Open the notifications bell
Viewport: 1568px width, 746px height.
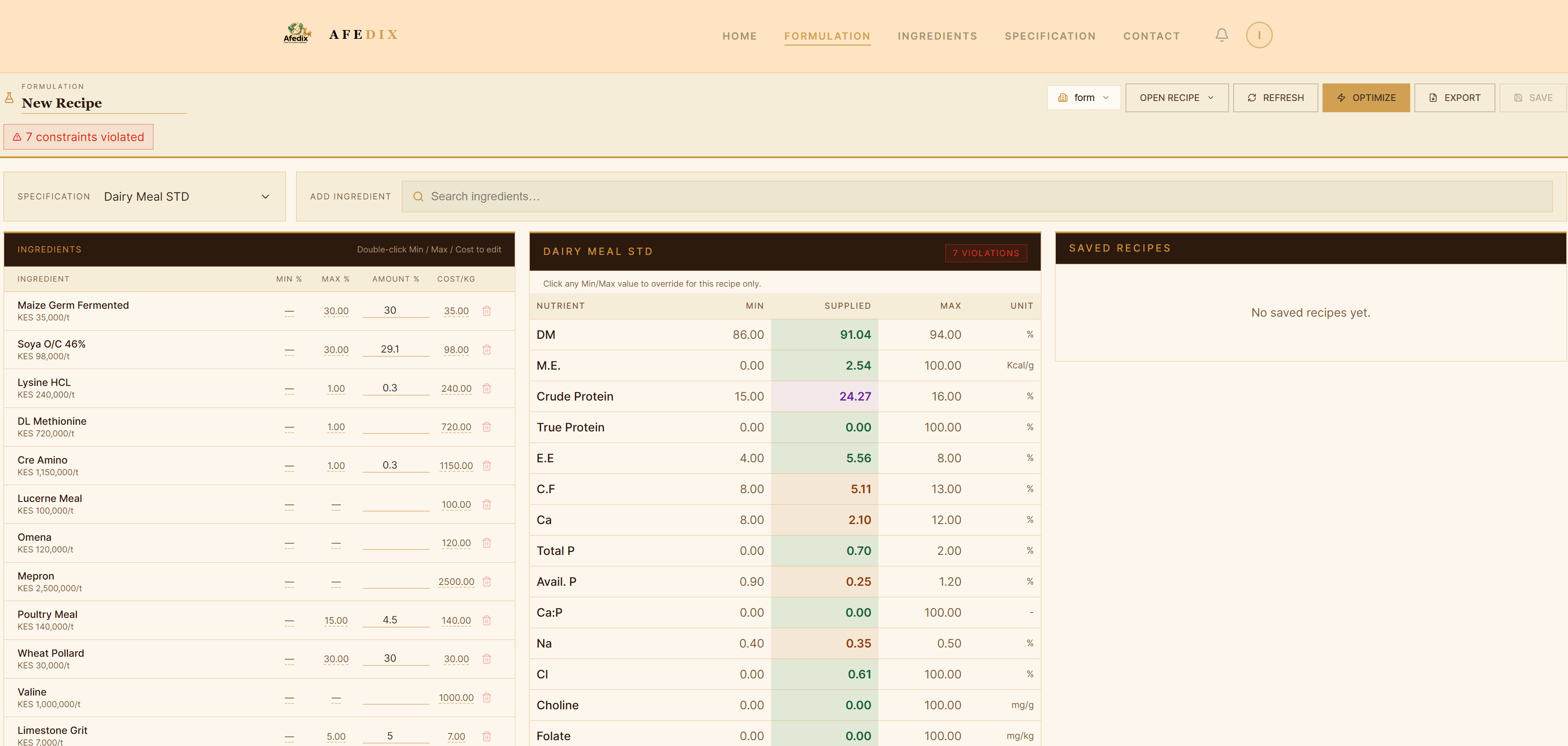1221,35
